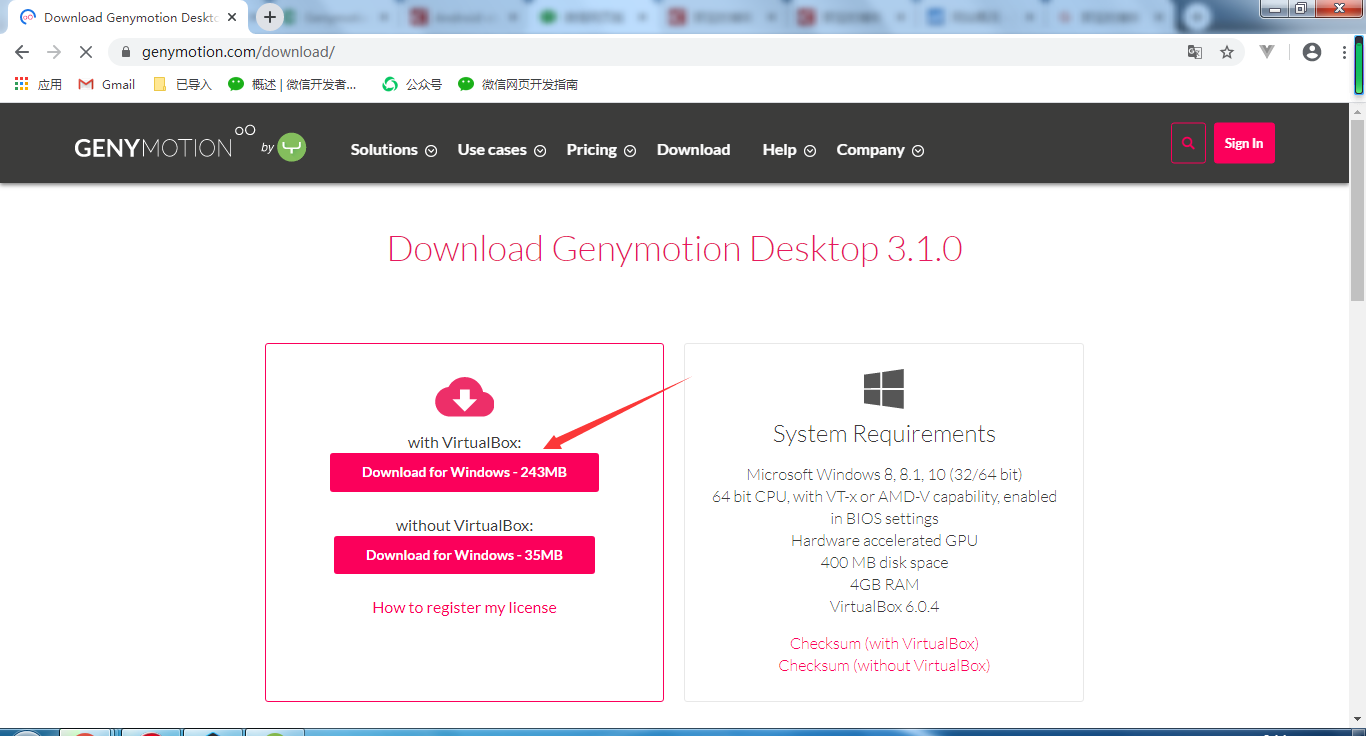Click the 'without VirtualBox:' label

(464, 525)
